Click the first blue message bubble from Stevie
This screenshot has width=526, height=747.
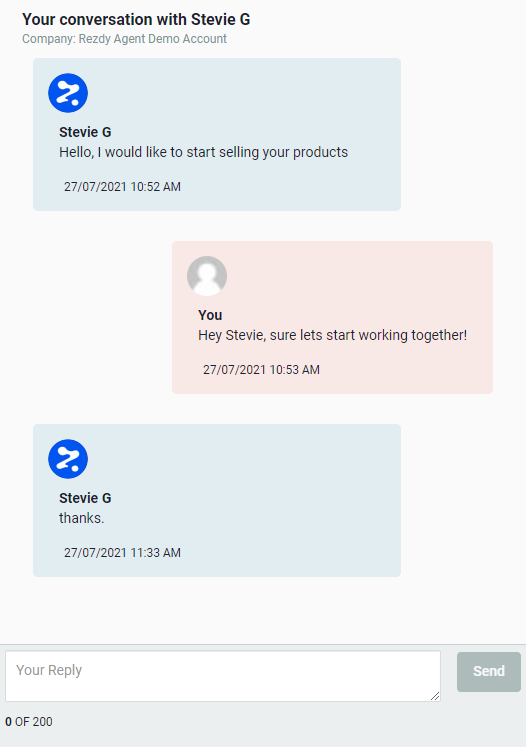[217, 134]
